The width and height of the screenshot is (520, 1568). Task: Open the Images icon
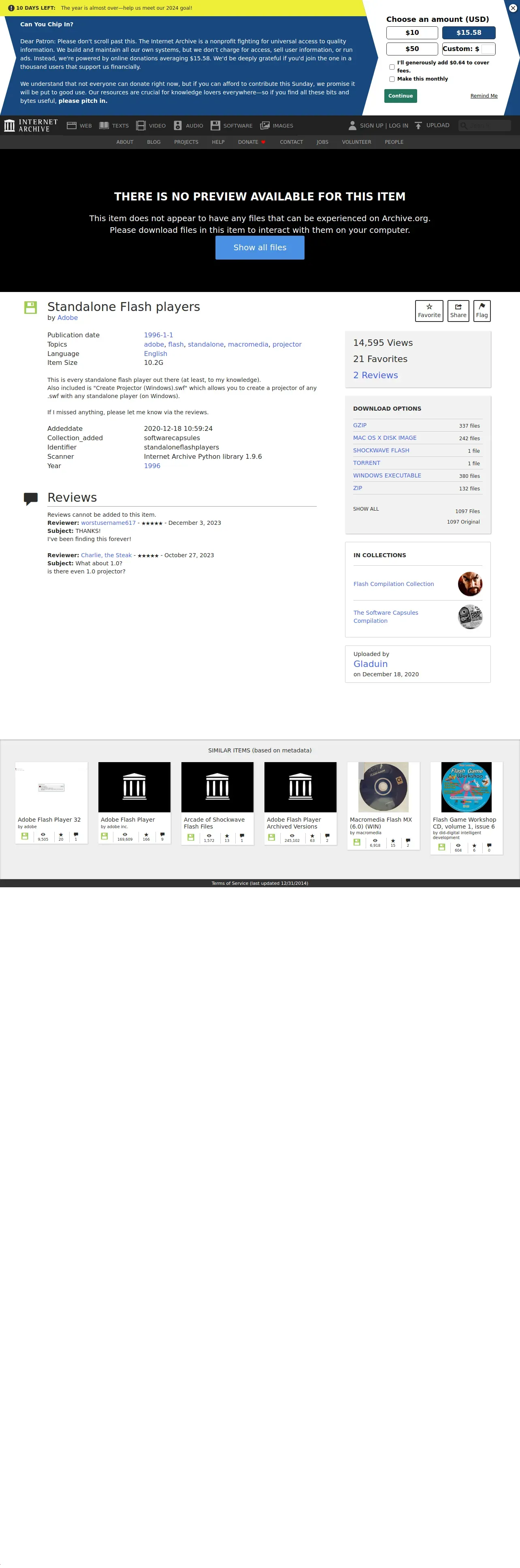point(265,126)
